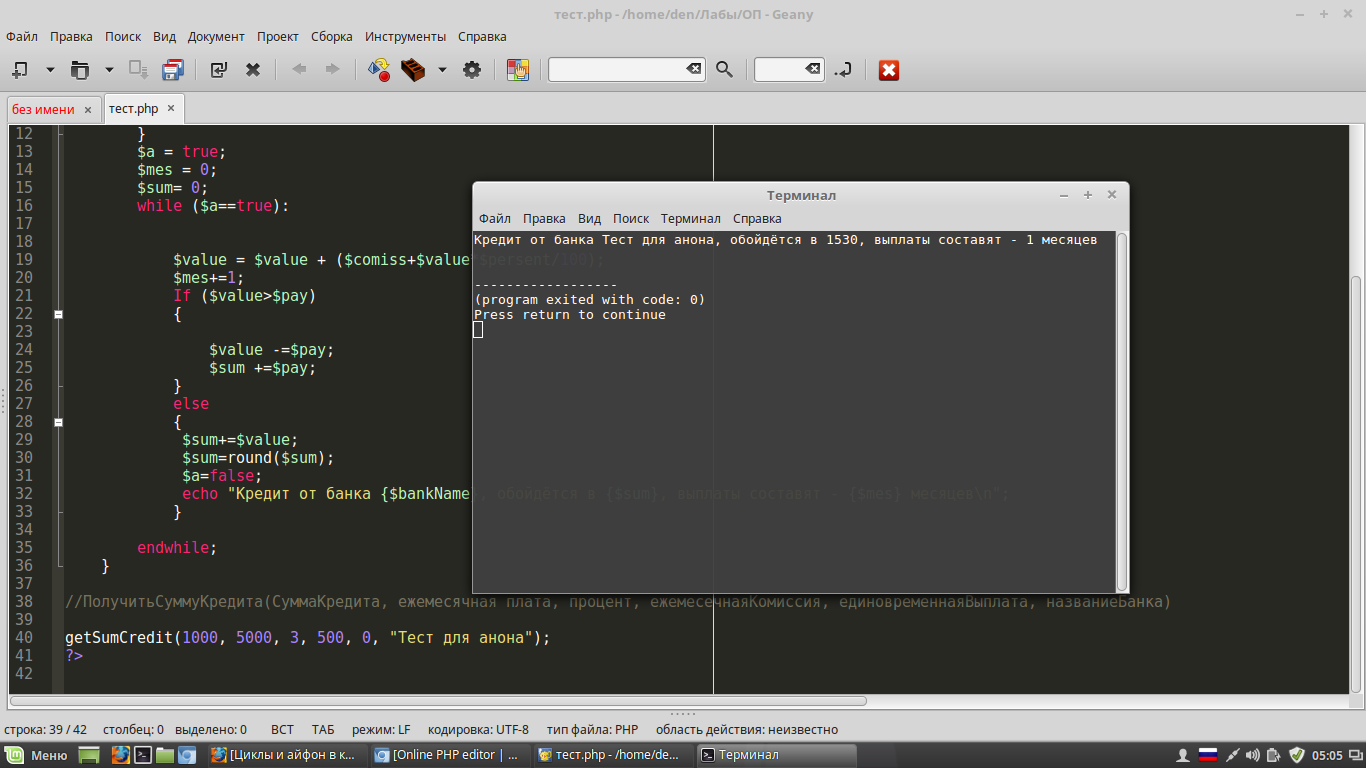The height and width of the screenshot is (768, 1366).
Task: Open the Меню start button
Action: click(x=36, y=755)
